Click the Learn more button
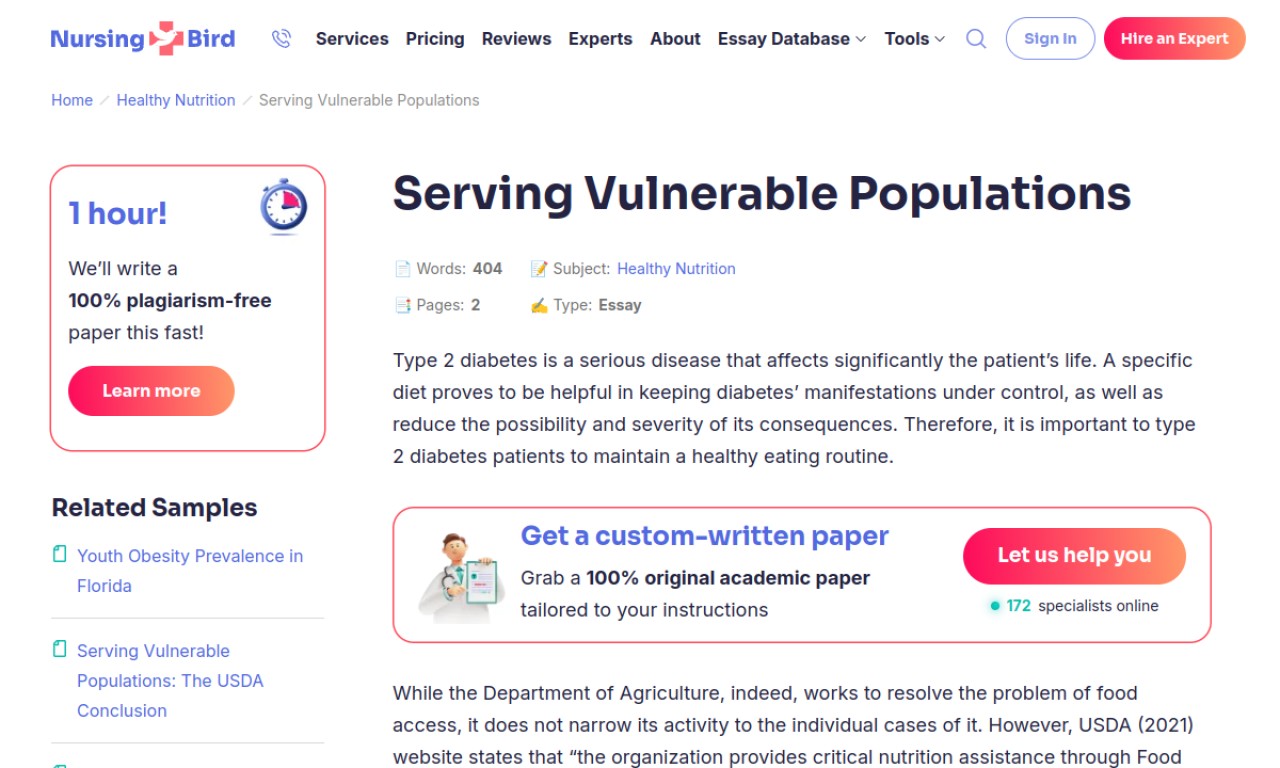The image size is (1280, 768). tap(151, 391)
